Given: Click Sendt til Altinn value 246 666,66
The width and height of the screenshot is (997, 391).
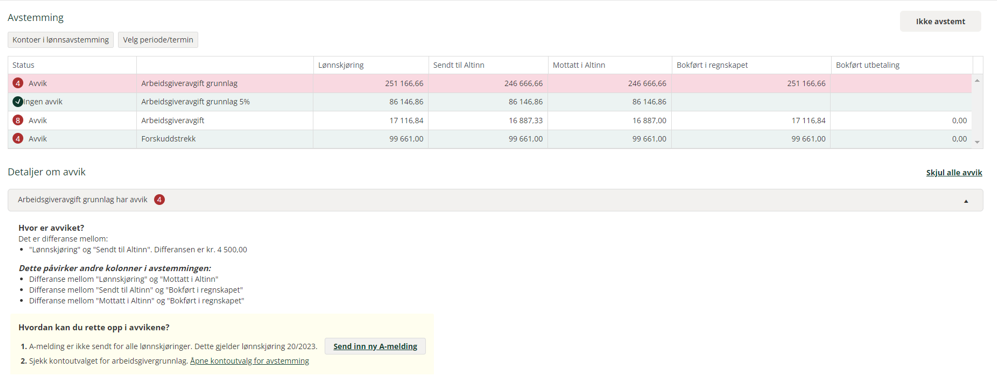Looking at the screenshot, I should [x=524, y=83].
